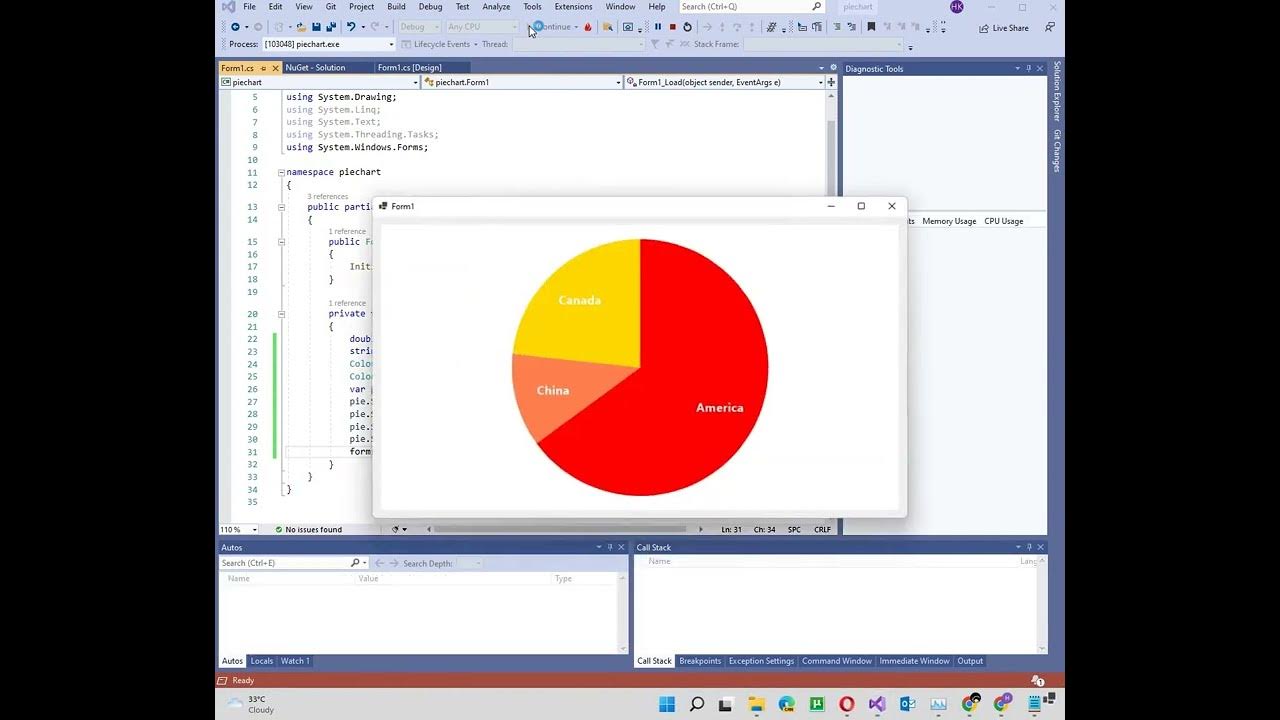Click the Save toolbar icon

[316, 27]
